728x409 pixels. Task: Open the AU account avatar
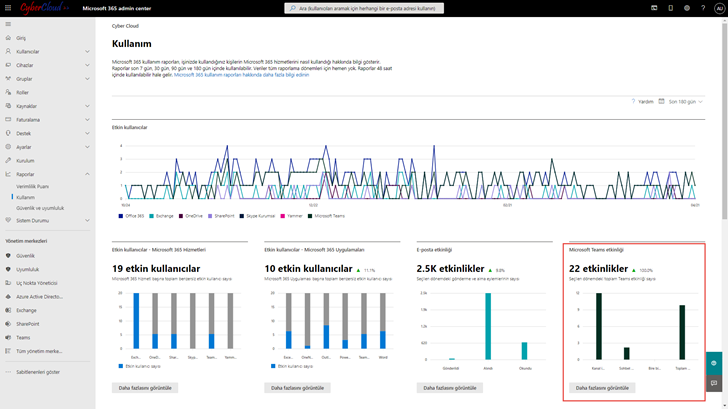[719, 8]
